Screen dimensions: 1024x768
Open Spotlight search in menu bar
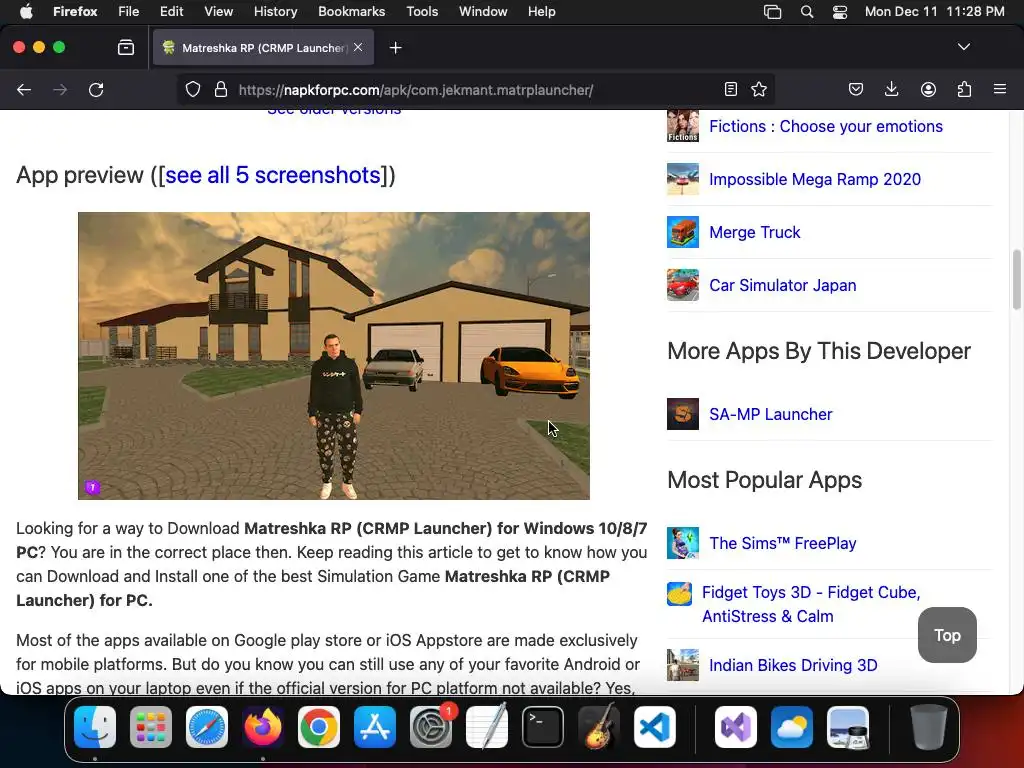(x=807, y=12)
